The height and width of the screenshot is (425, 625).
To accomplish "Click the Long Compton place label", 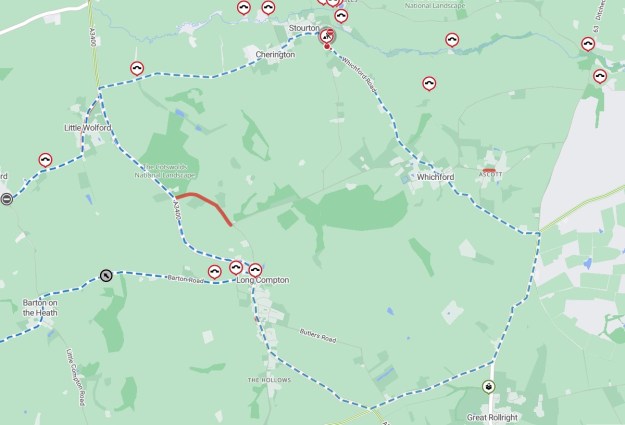I will 263,280.
